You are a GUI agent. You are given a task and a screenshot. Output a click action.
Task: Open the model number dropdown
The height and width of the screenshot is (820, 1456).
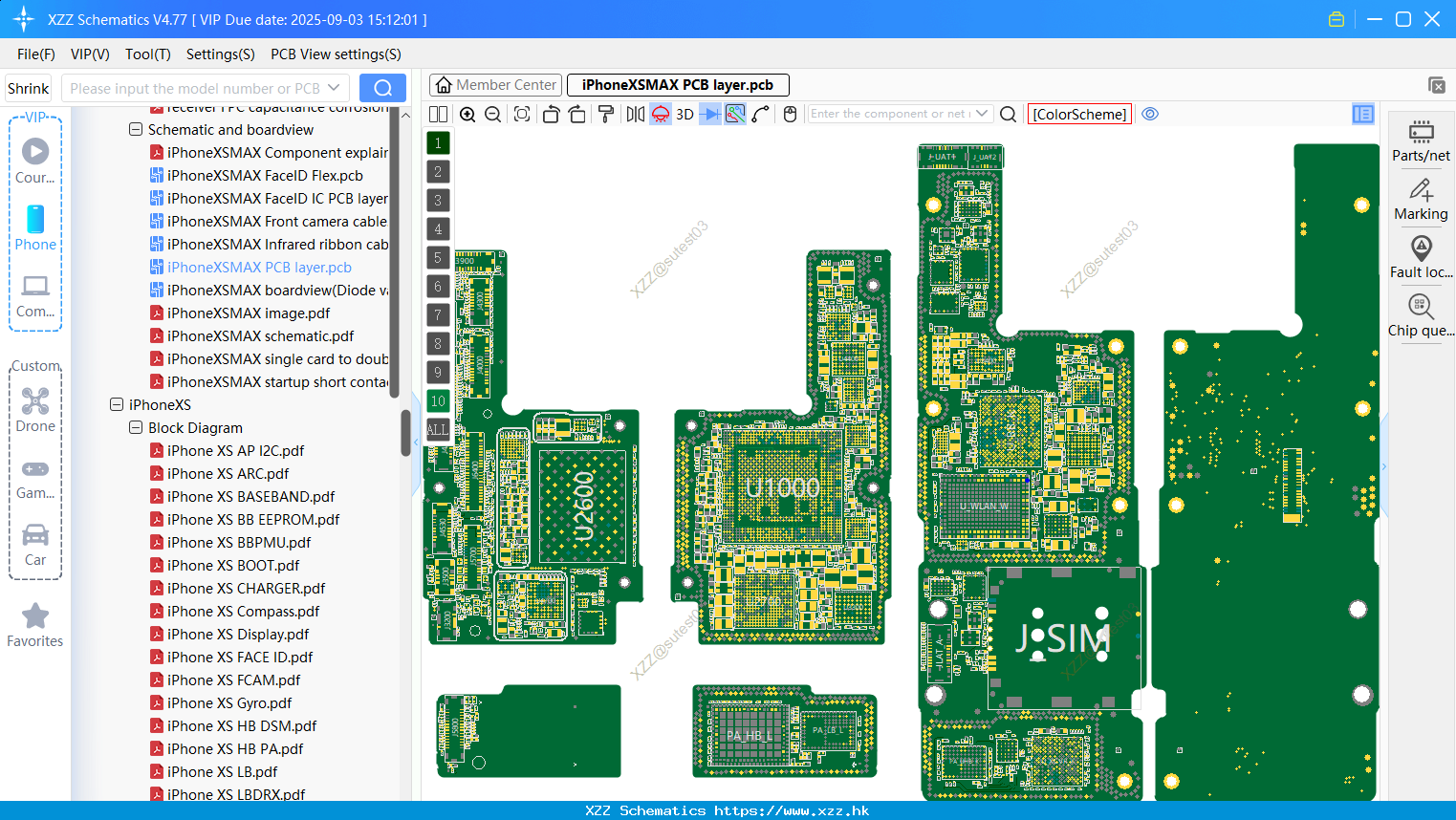coord(334,88)
